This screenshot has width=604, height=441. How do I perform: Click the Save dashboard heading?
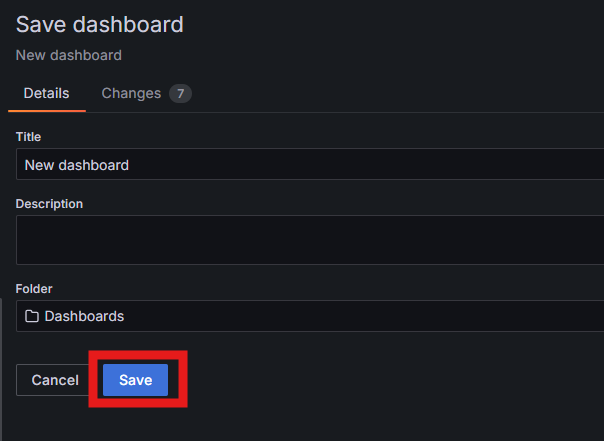point(99,25)
